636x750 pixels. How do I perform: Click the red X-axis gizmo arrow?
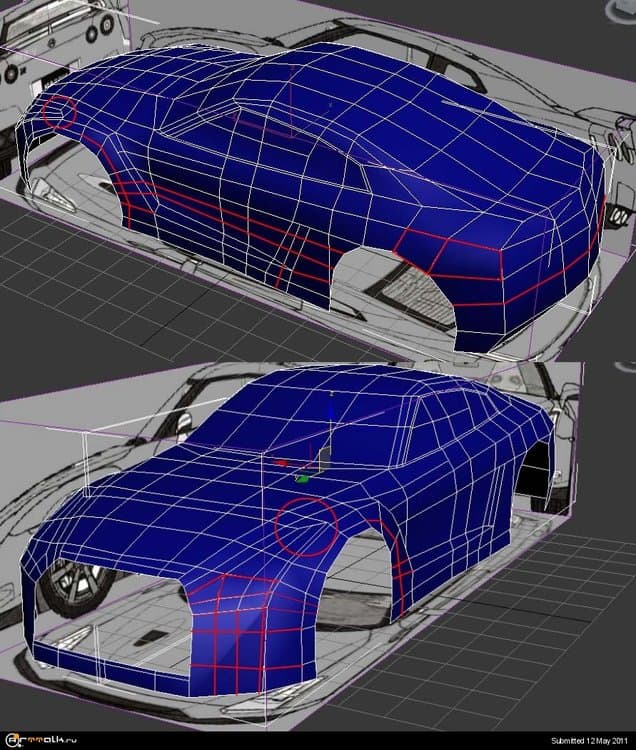point(282,463)
